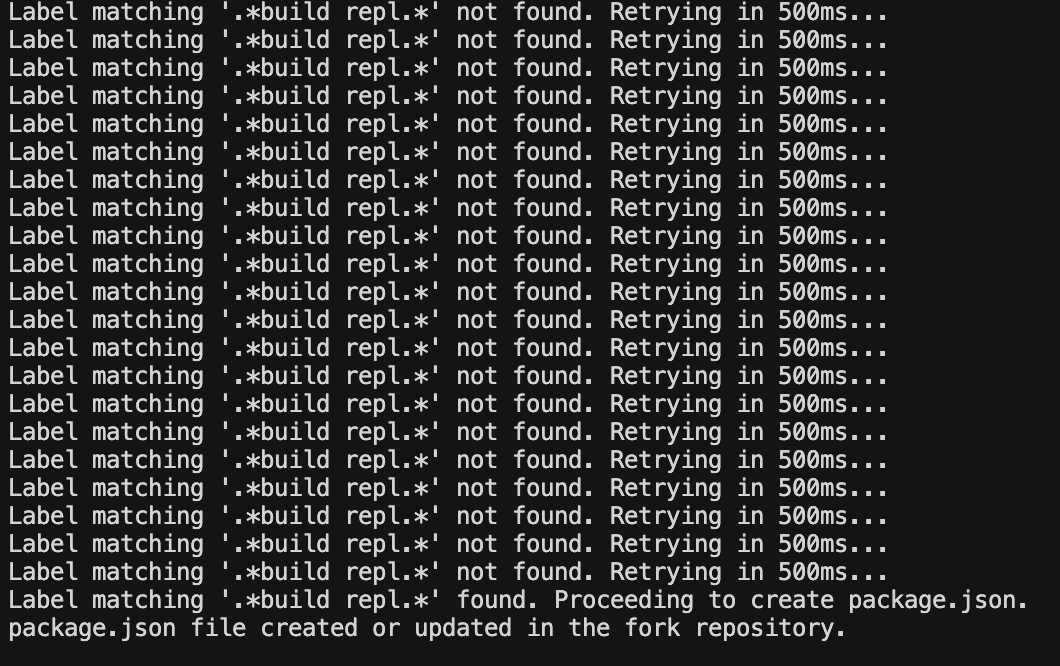Click the word "or" in the final line
1060x666 pixels.
386,629
